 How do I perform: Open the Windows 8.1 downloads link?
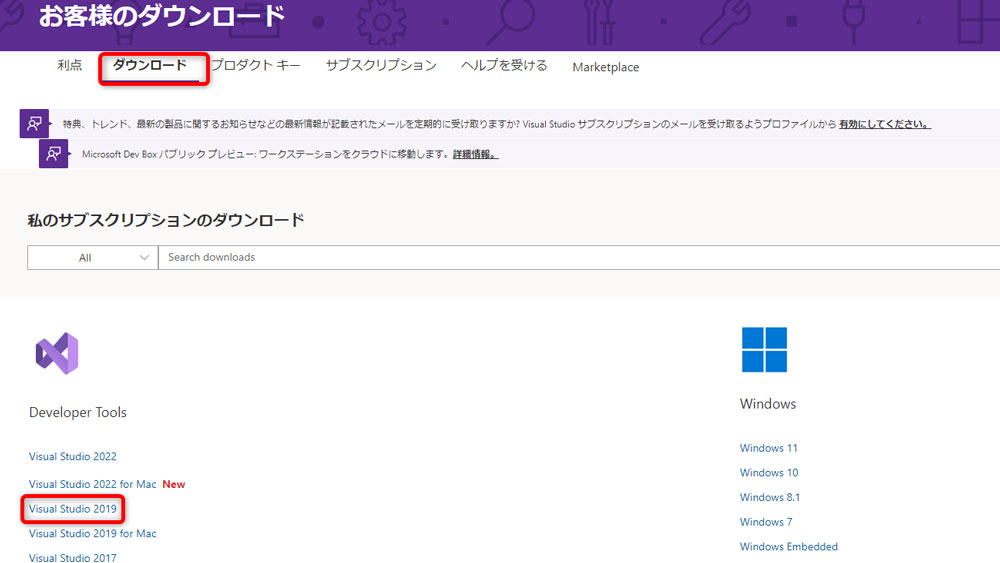click(x=769, y=497)
